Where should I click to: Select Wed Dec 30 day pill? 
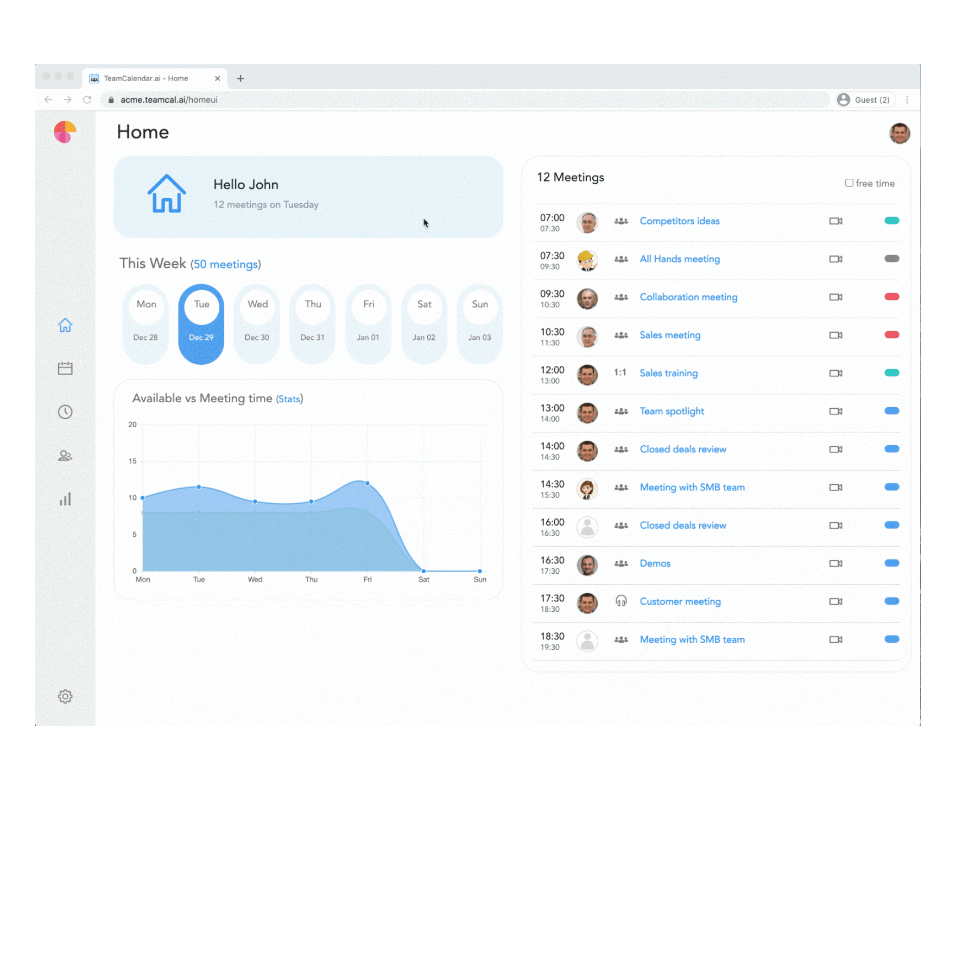tap(257, 324)
